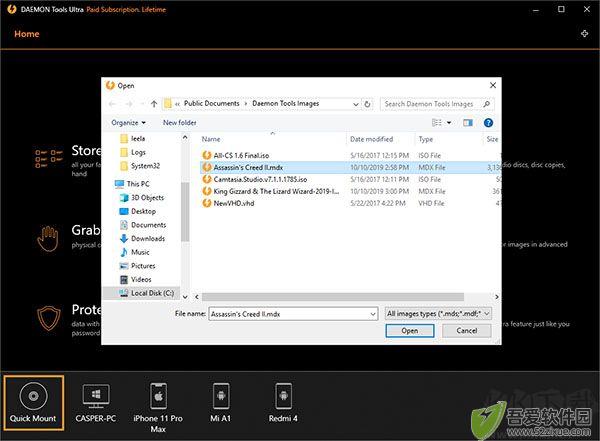Click navigation pane scroll down arrow
This screenshot has width=600, height=441.
coord(185,297)
